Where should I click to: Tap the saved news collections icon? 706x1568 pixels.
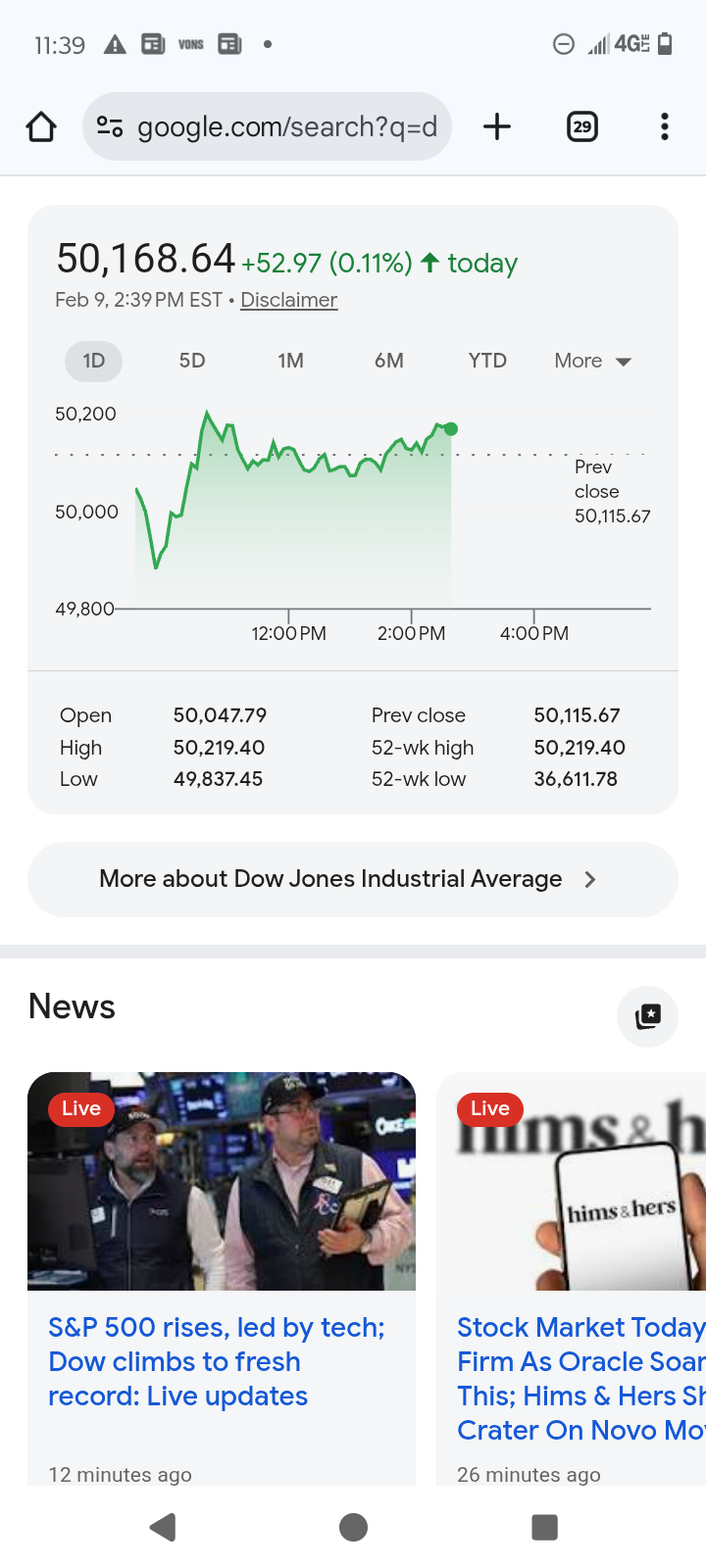coord(647,1016)
